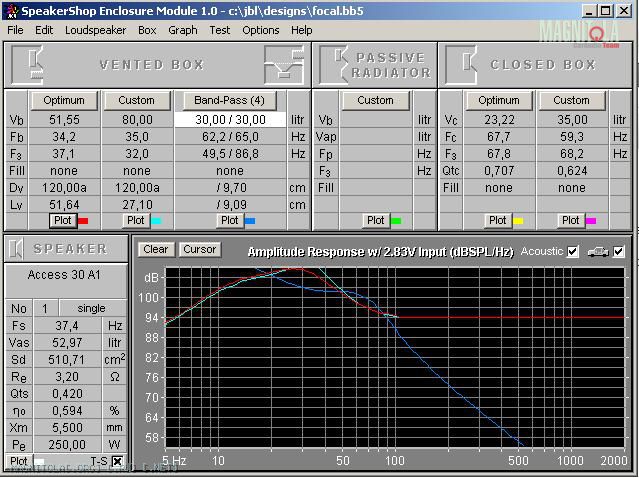The image size is (639, 478).
Task: Click the vented Optimum Vb value 51,55
Action: (64, 120)
